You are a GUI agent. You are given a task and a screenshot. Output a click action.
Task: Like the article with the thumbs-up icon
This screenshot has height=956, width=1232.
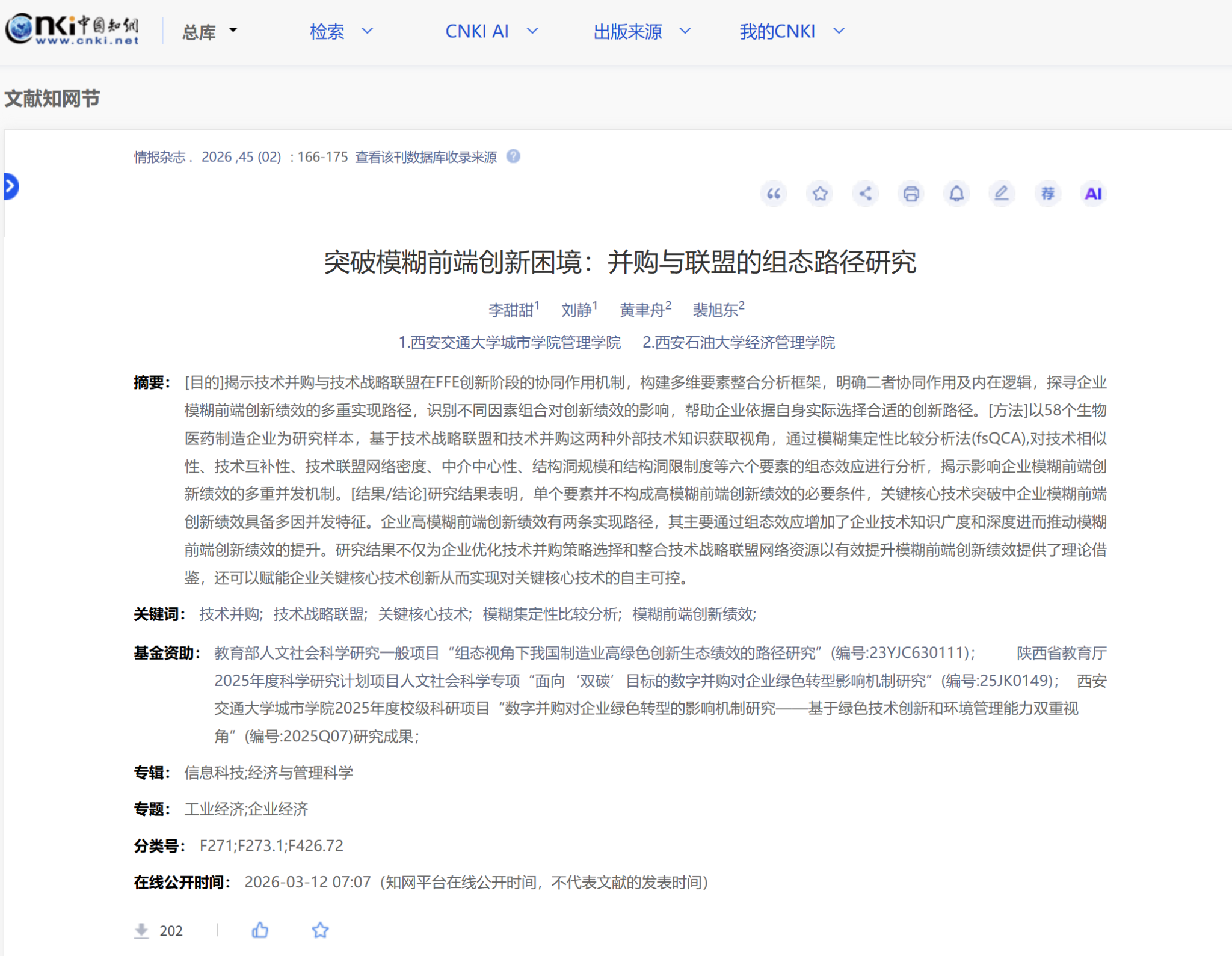pyautogui.click(x=260, y=930)
